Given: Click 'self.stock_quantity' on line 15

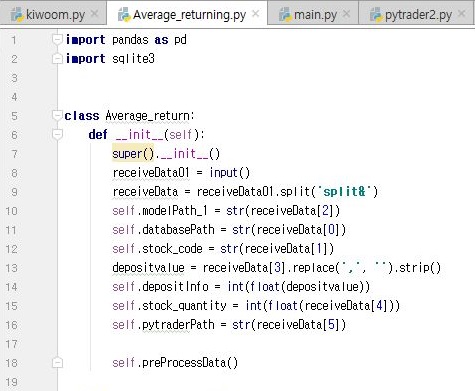Looking at the screenshot, I should coord(169,306).
